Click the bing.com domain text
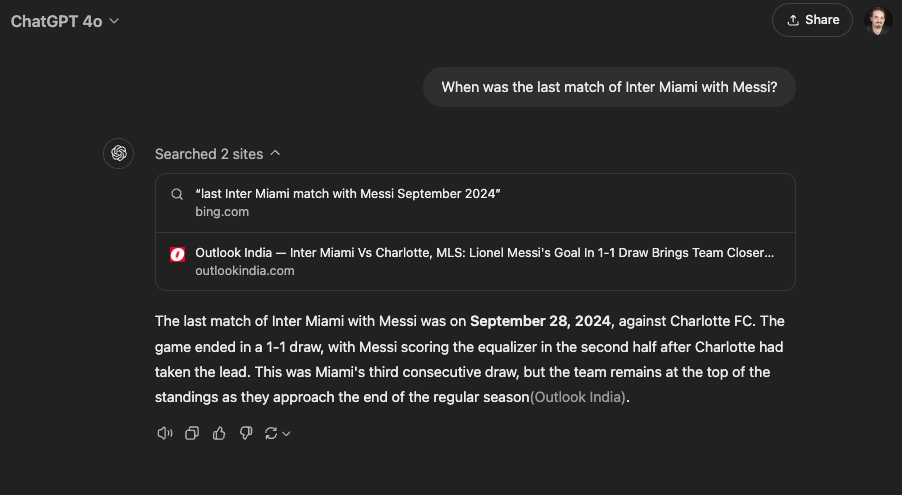Viewport: 902px width, 495px height. pos(222,212)
